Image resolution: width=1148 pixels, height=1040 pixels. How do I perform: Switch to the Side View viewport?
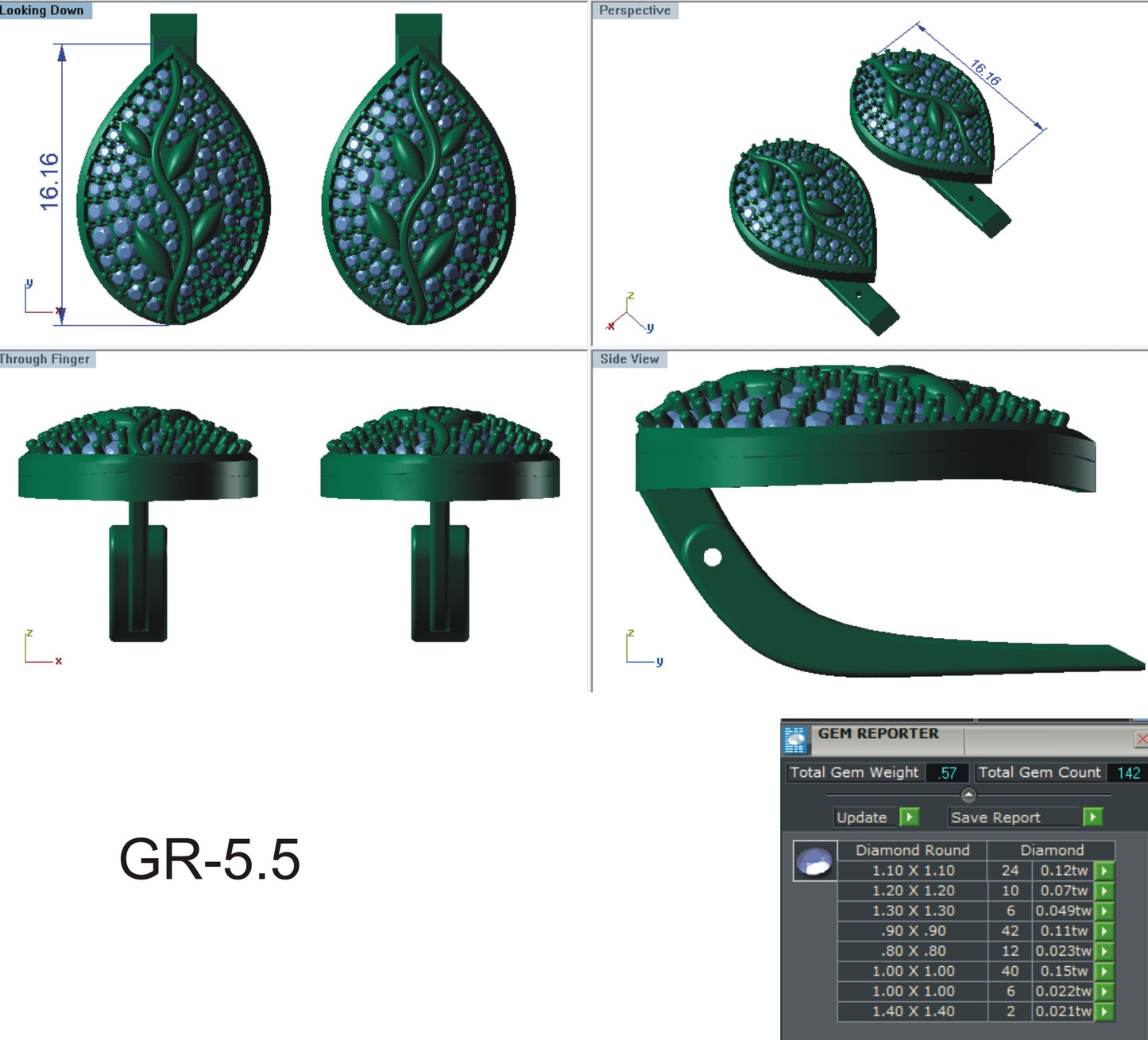628,359
